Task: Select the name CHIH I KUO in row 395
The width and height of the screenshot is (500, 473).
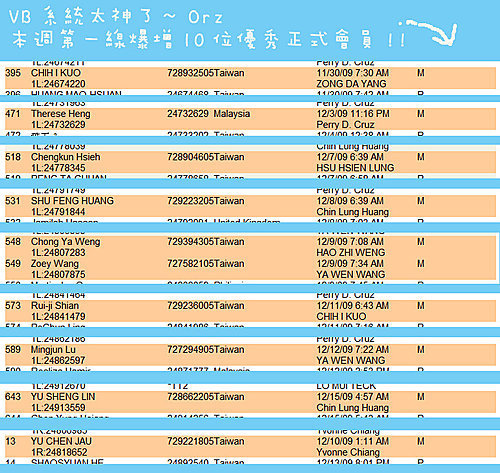Action: [56, 73]
